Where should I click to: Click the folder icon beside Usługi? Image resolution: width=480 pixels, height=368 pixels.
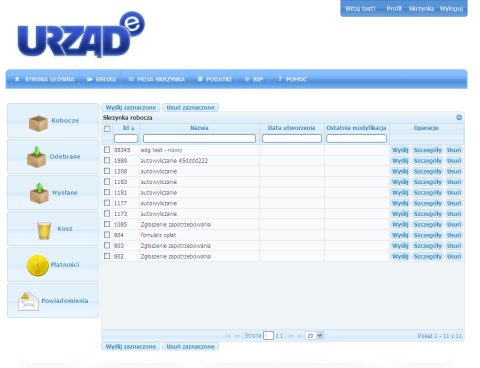point(89,79)
